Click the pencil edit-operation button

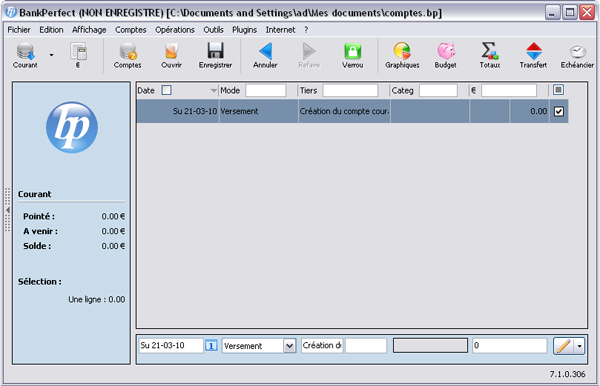pyautogui.click(x=564, y=346)
